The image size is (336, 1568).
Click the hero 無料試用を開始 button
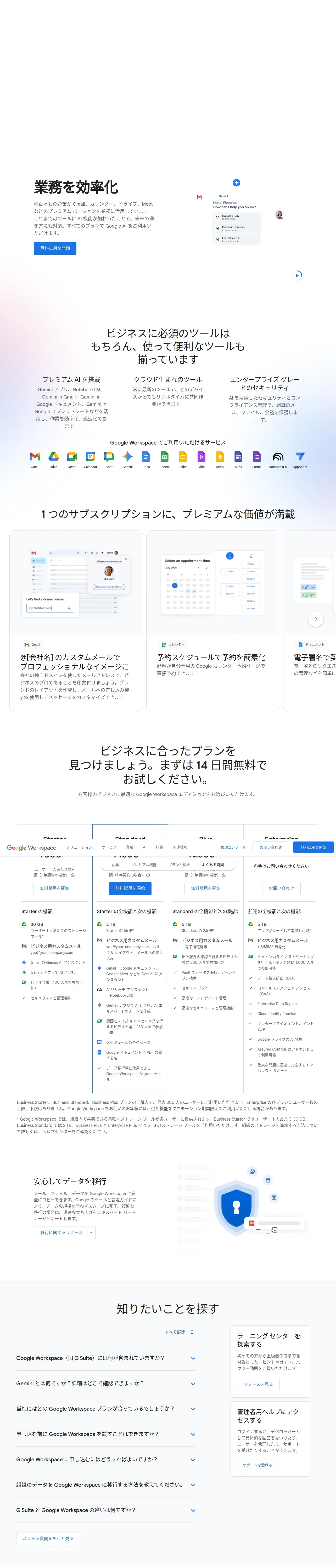click(x=55, y=248)
